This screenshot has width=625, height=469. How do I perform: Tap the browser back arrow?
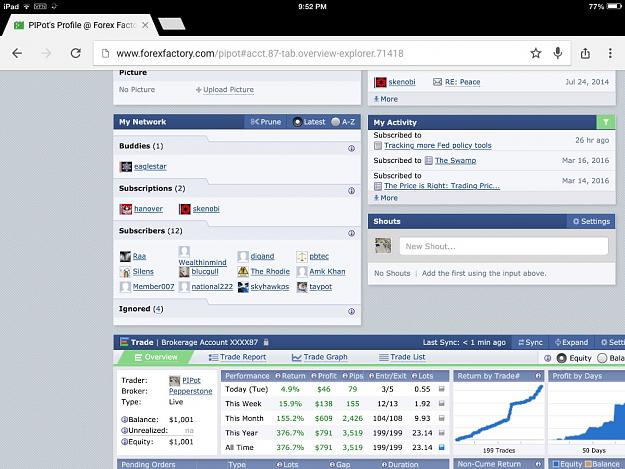point(17,53)
